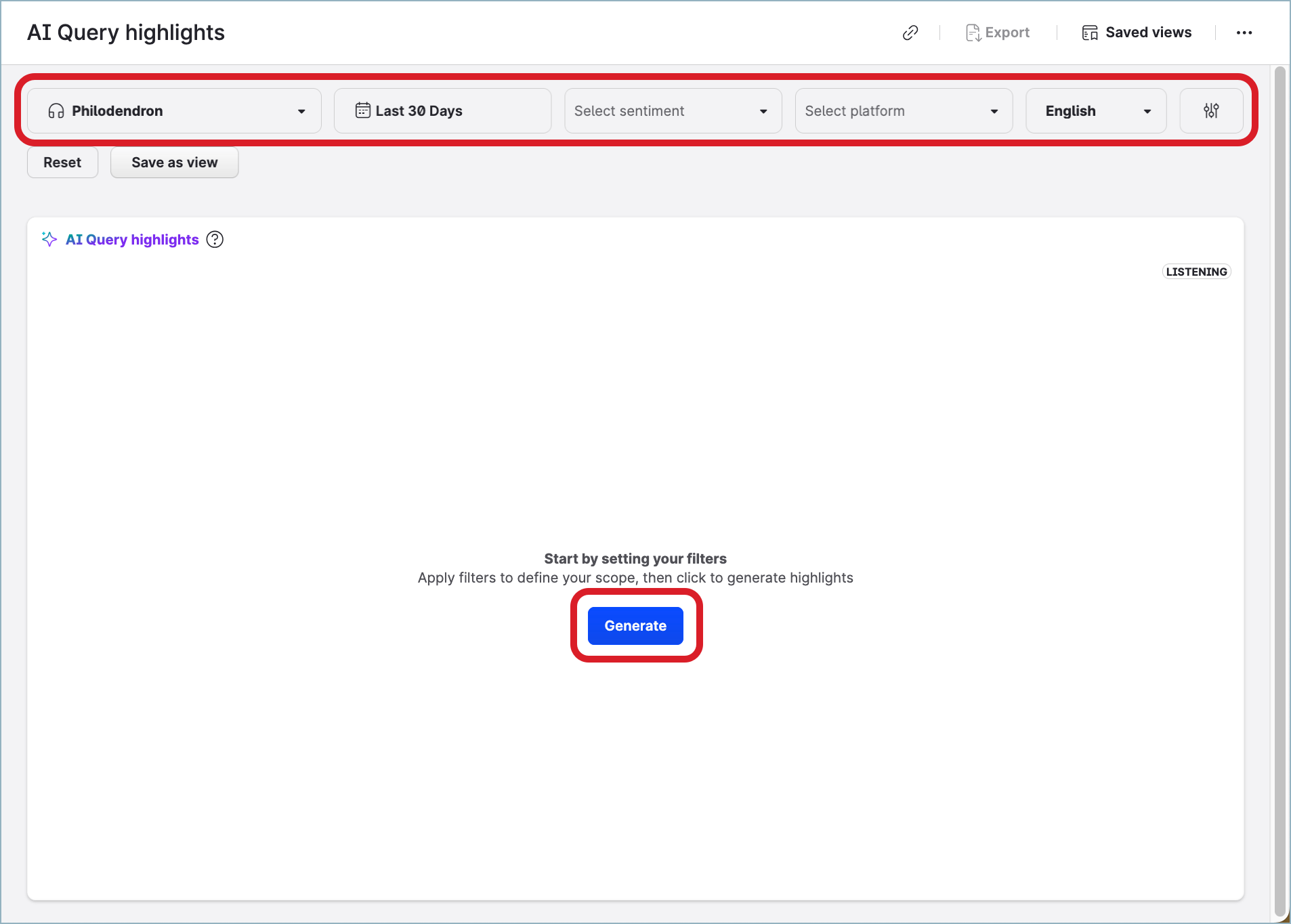Click the Save as view button
Screen dimensions: 1291x924
tap(174, 163)
